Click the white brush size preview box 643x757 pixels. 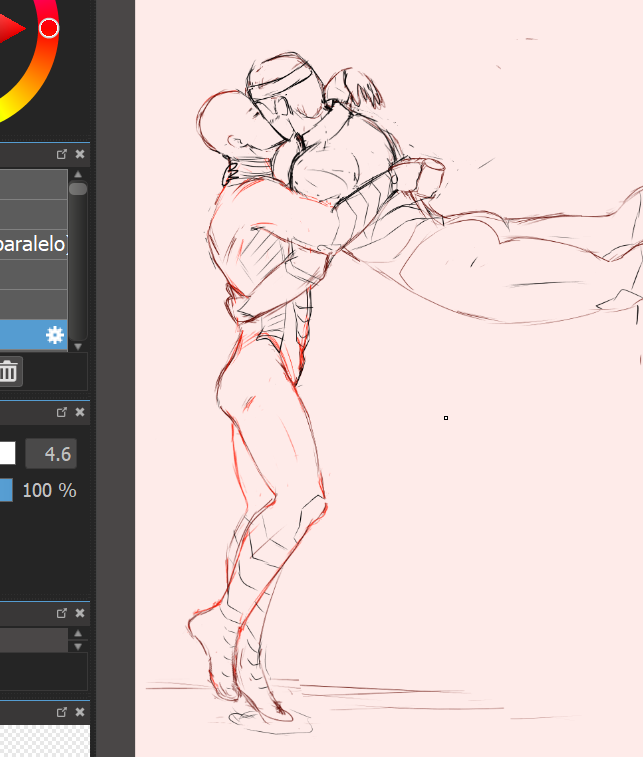(7, 453)
